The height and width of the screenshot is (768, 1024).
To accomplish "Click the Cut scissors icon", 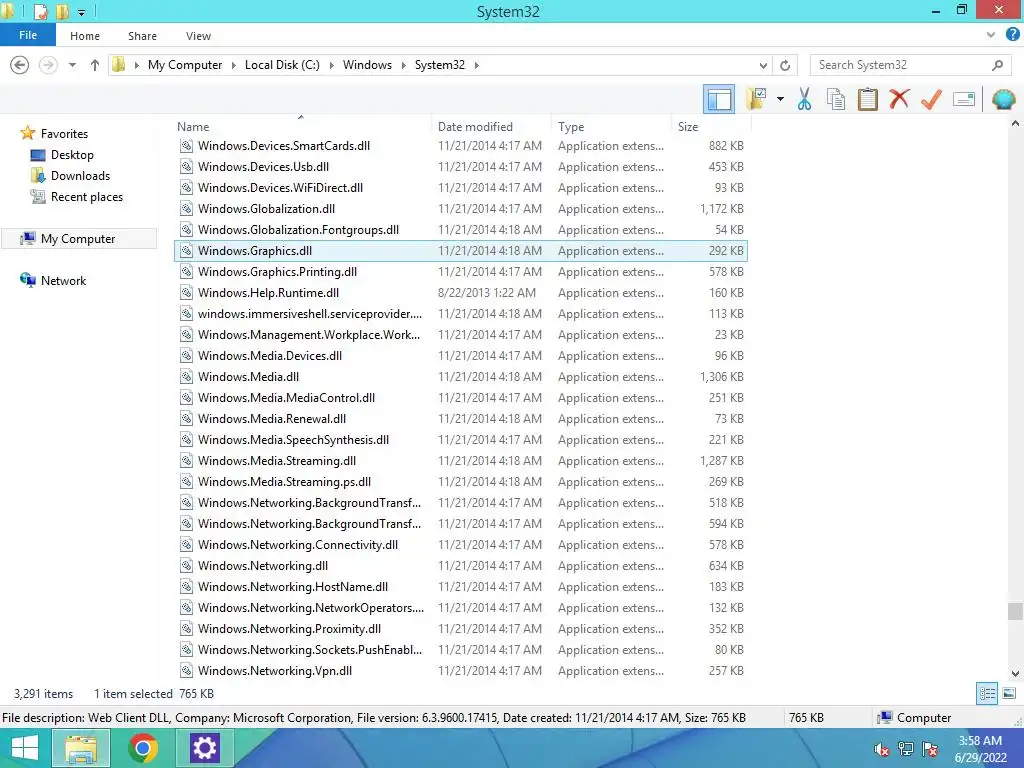I will click(805, 99).
